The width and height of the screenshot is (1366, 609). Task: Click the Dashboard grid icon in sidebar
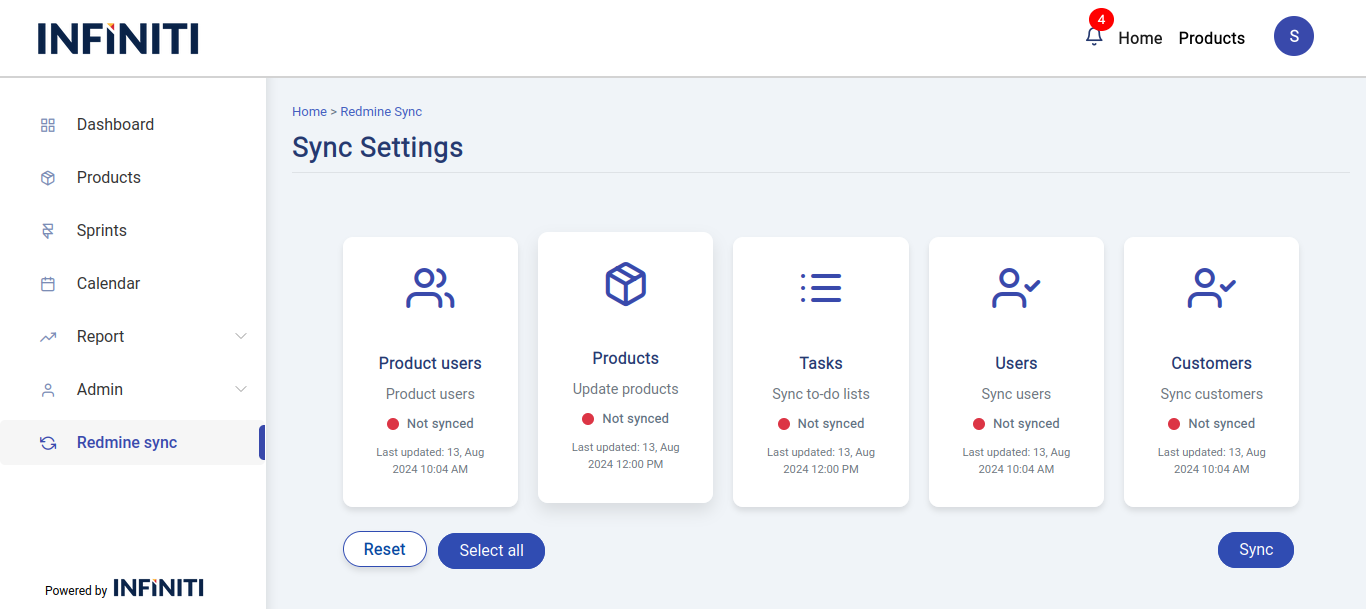pos(48,125)
